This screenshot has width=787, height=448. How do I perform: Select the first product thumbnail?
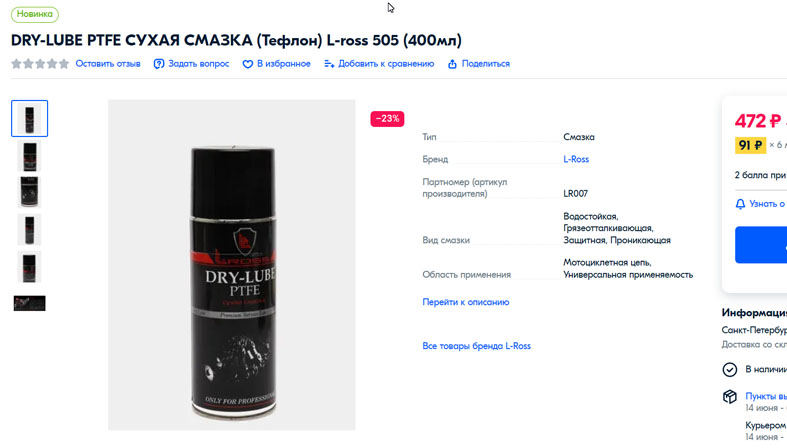pos(30,118)
